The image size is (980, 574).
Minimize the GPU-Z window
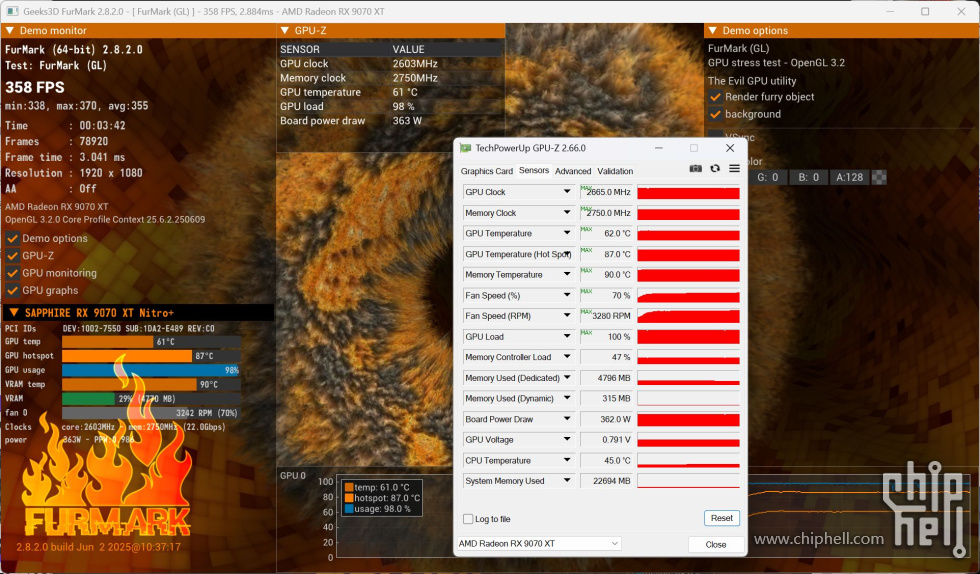pyautogui.click(x=659, y=148)
